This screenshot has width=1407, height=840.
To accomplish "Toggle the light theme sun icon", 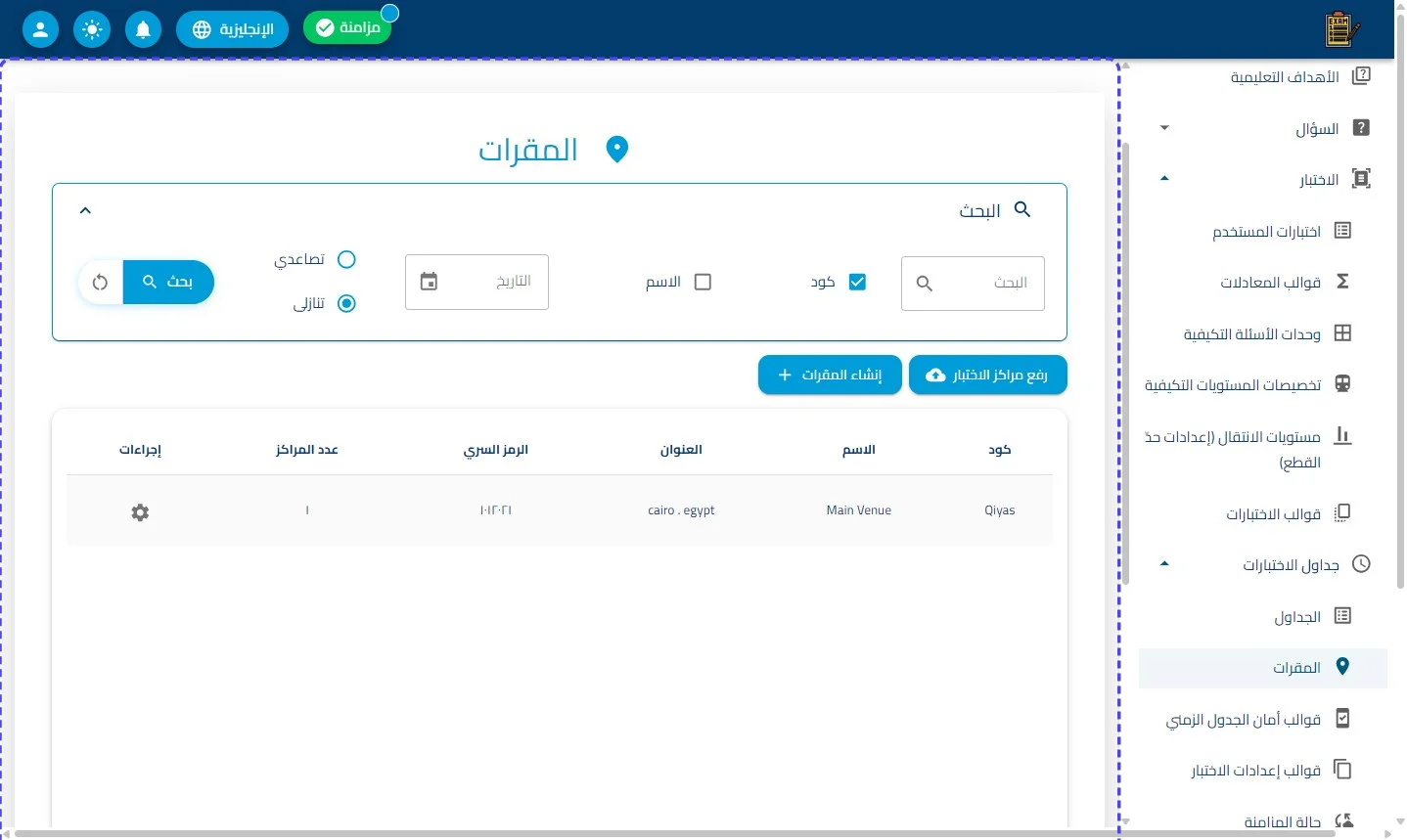I will [x=92, y=29].
